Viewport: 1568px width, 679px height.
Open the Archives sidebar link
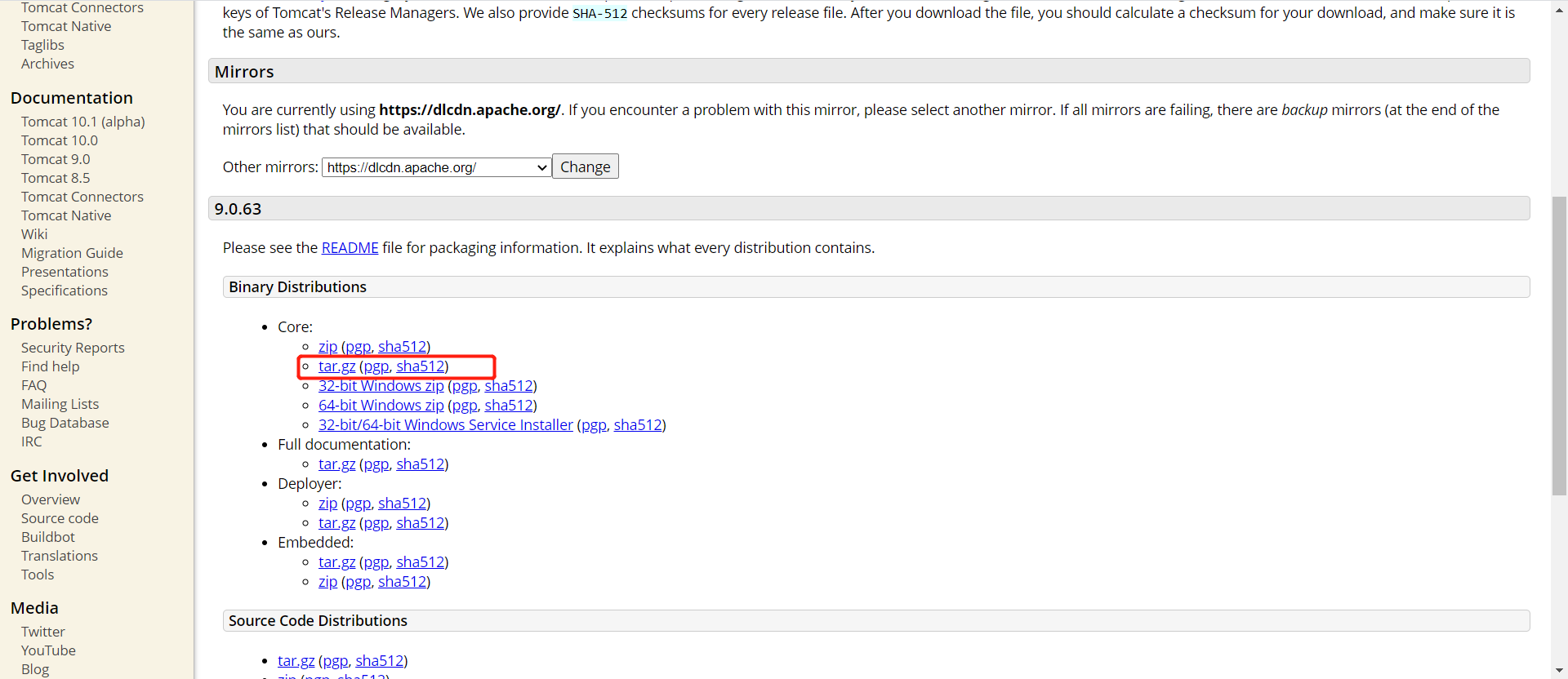pyautogui.click(x=47, y=64)
